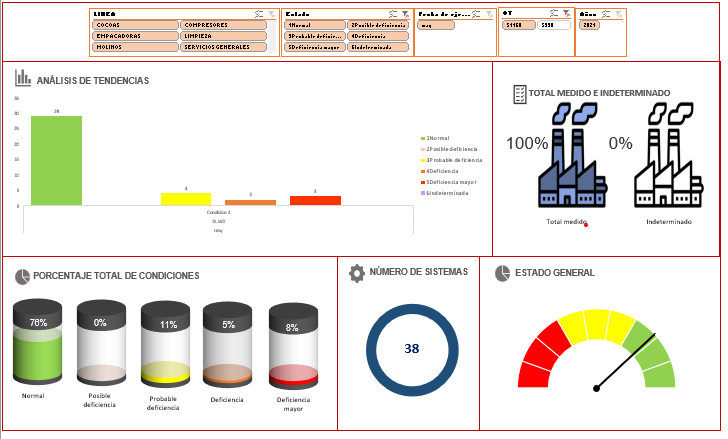Screen dimensions: 728x439
Task: Toggle COCOAS in the LINEA slicer
Action: (x=135, y=25)
